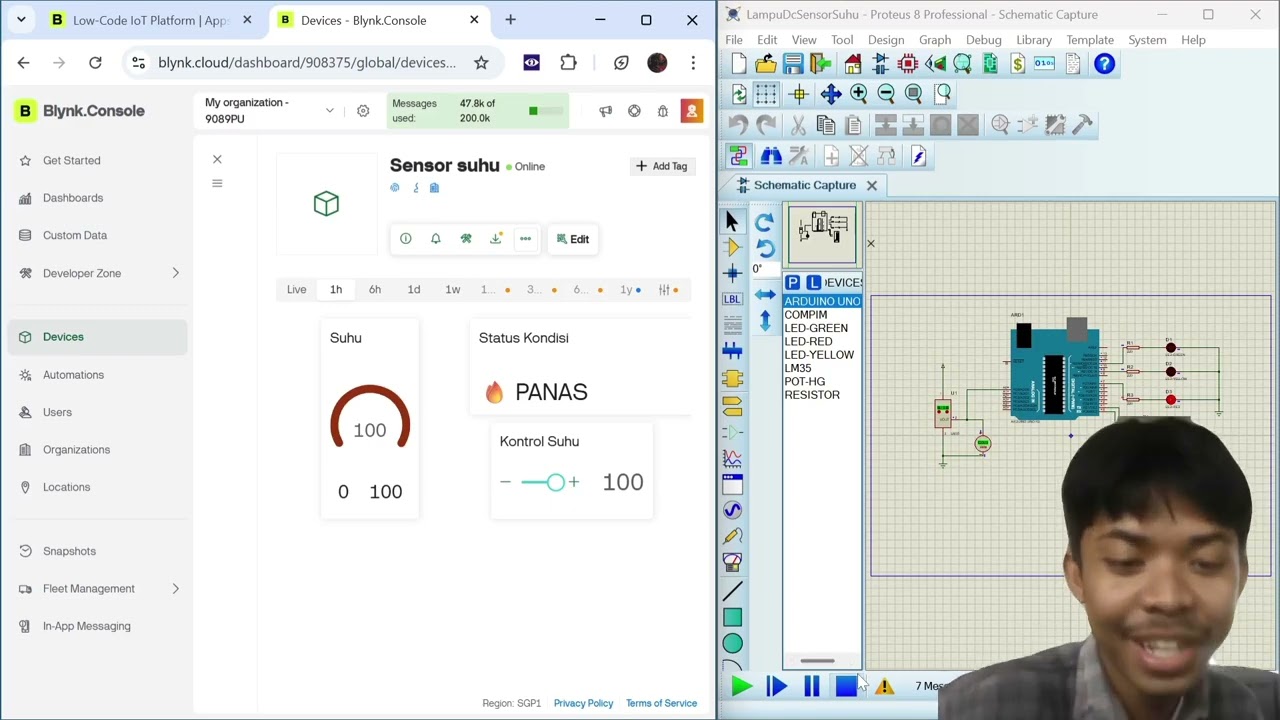The image size is (1280, 720).
Task: Open the Proteus Library menu
Action: (x=1034, y=40)
